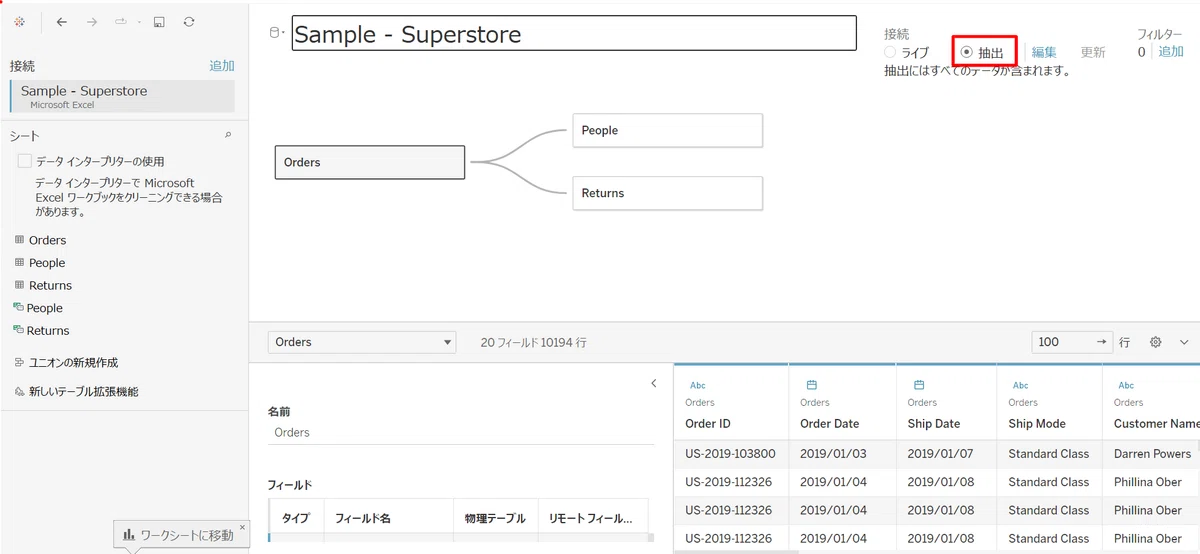Viewport: 1200px width, 554px height.
Task: Enable the データ インタープリターの使用 checkbox
Action: (x=24, y=161)
